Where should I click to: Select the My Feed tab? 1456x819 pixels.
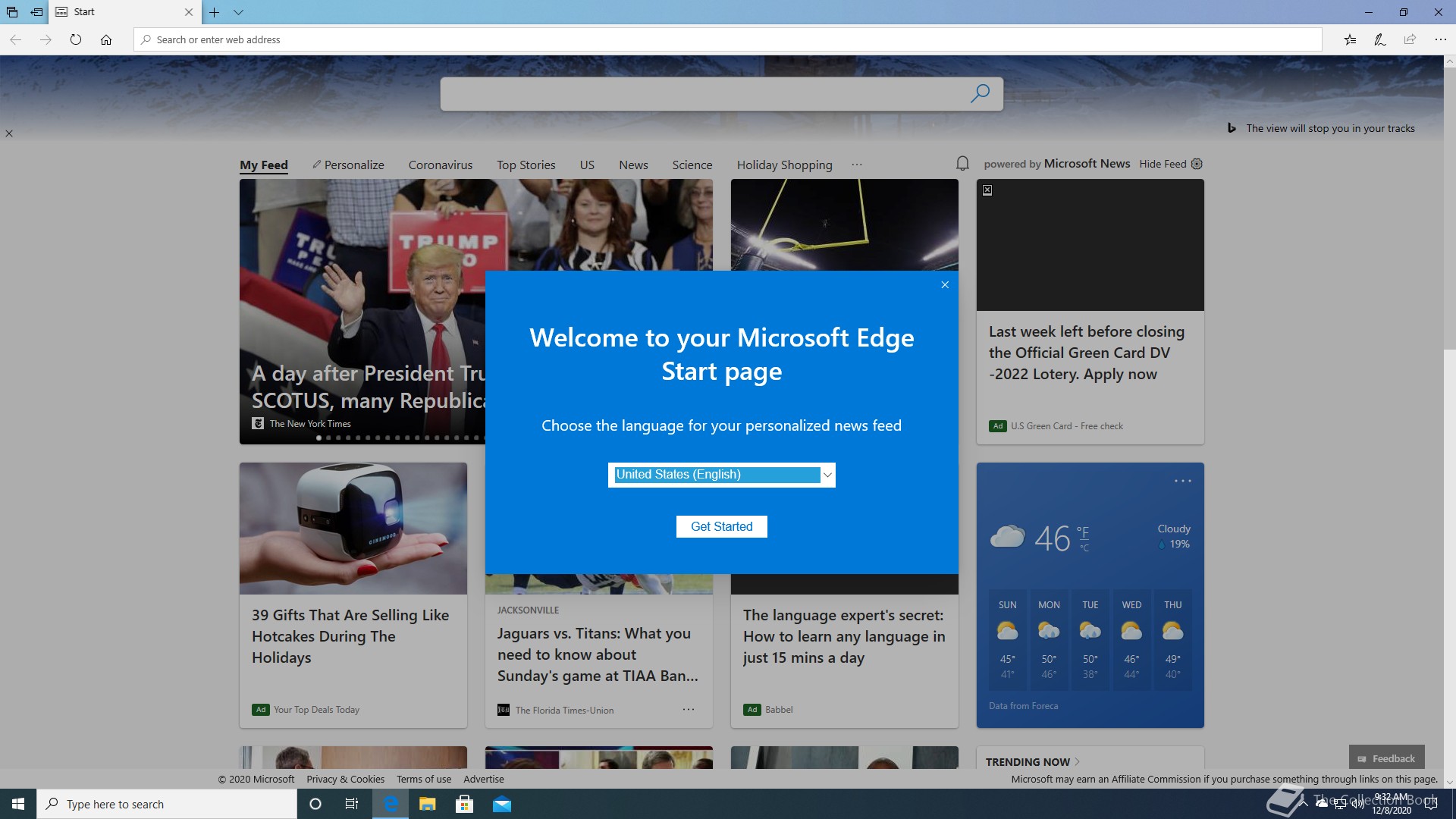pos(264,165)
